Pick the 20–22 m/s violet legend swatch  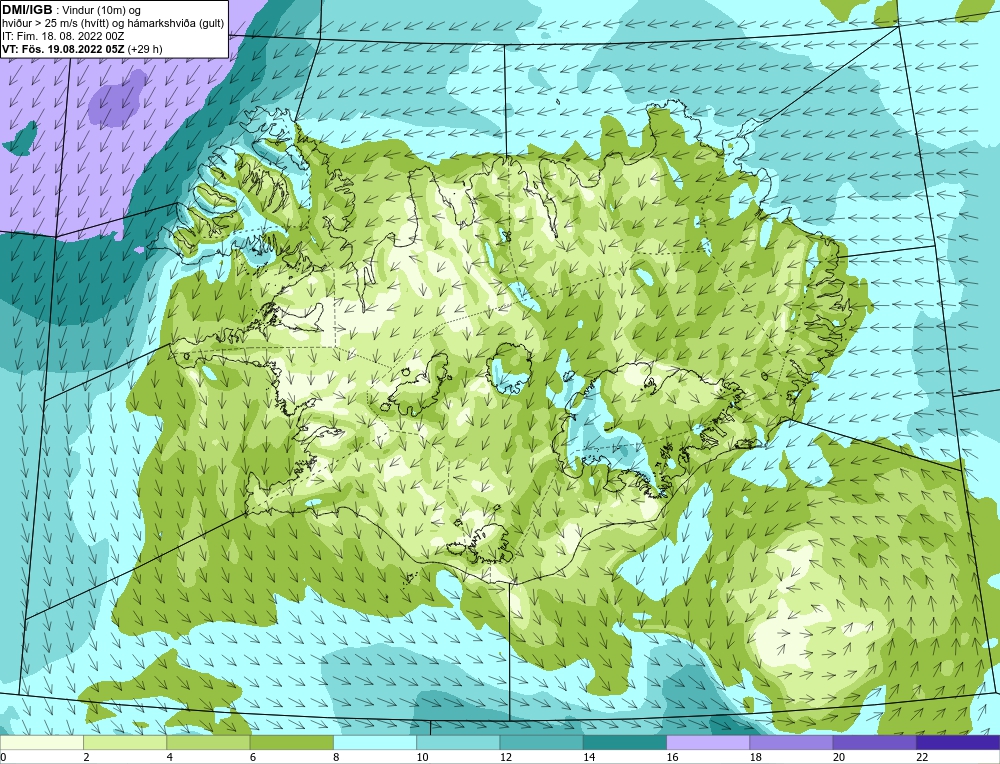click(874, 742)
